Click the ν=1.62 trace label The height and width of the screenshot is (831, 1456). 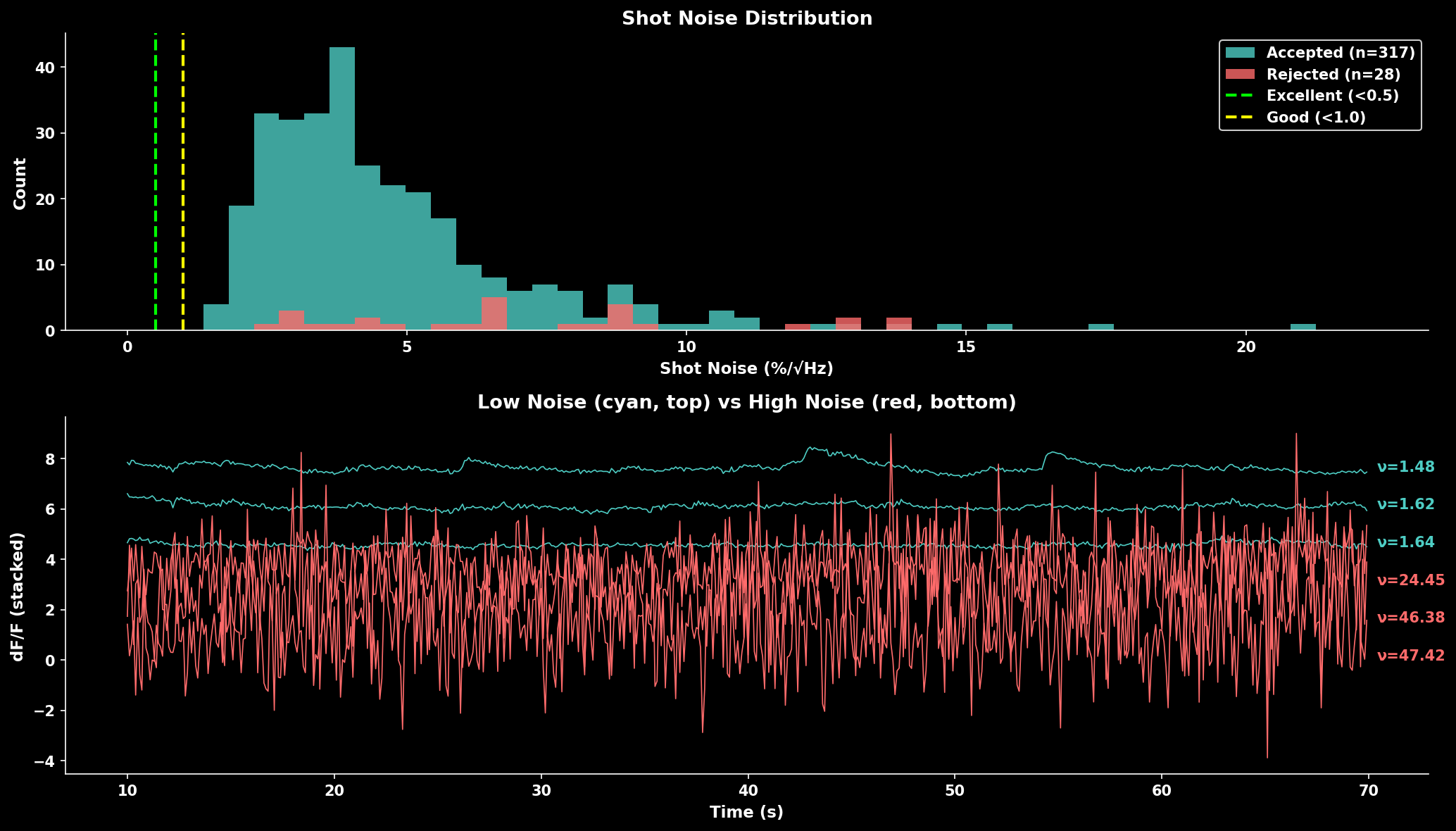pos(1405,504)
